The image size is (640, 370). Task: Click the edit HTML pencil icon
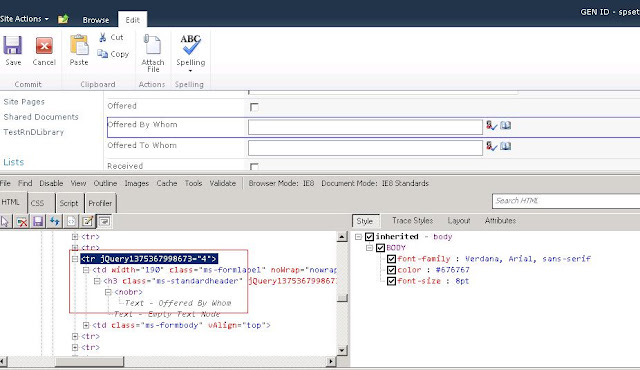click(x=88, y=222)
